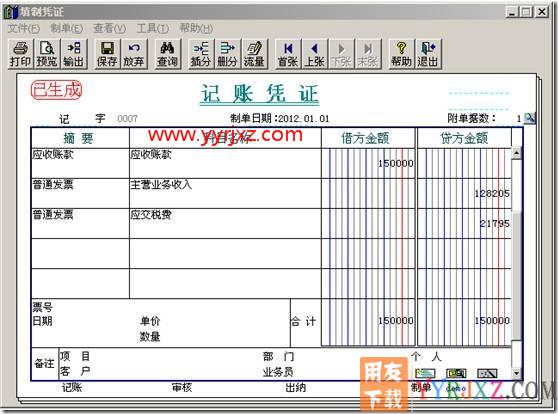This screenshot has width=558, height=414.
Task: Open the 帮助(H) menu
Action: click(x=196, y=28)
